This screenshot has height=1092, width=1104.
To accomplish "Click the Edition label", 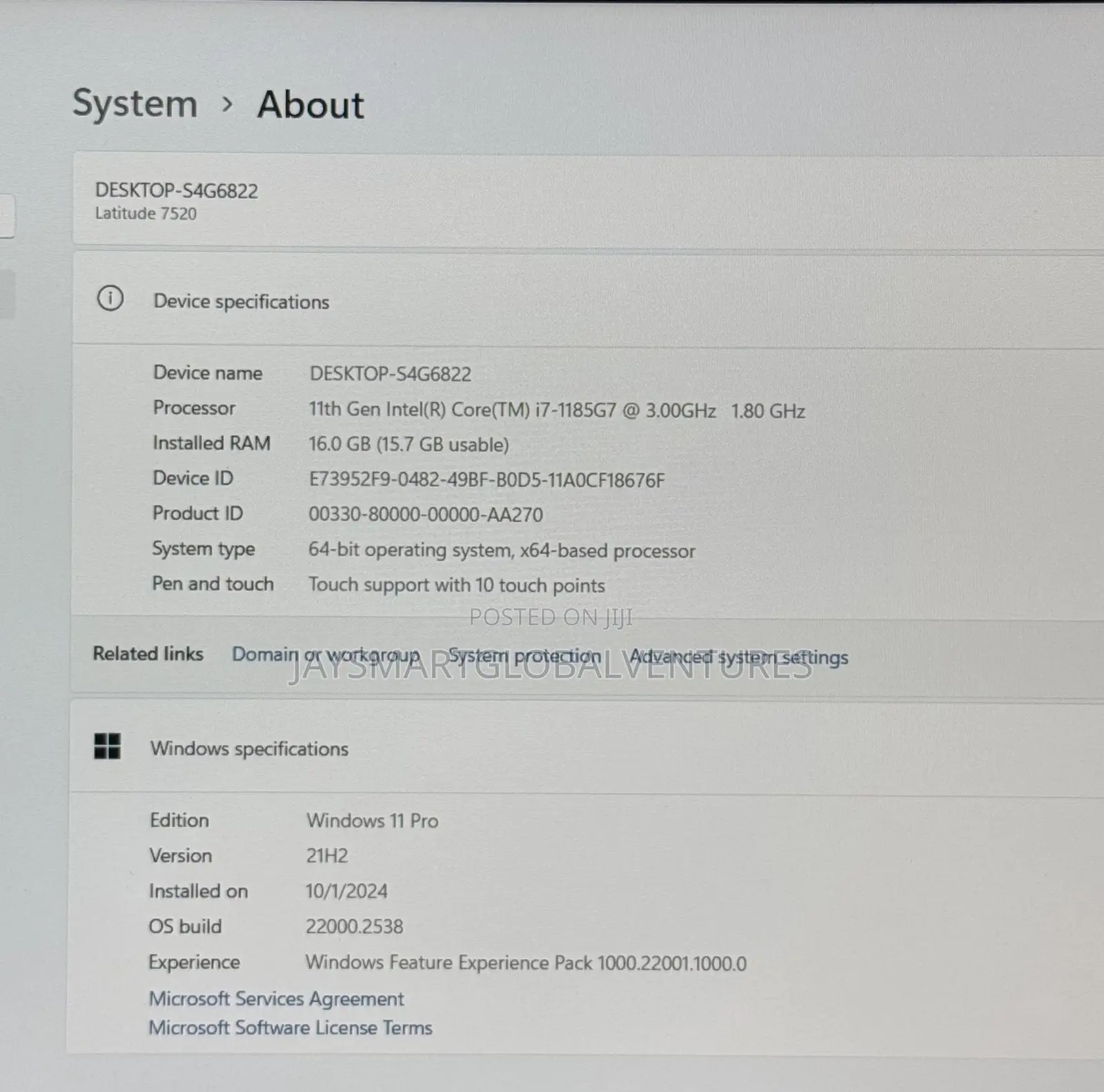I will click(179, 820).
